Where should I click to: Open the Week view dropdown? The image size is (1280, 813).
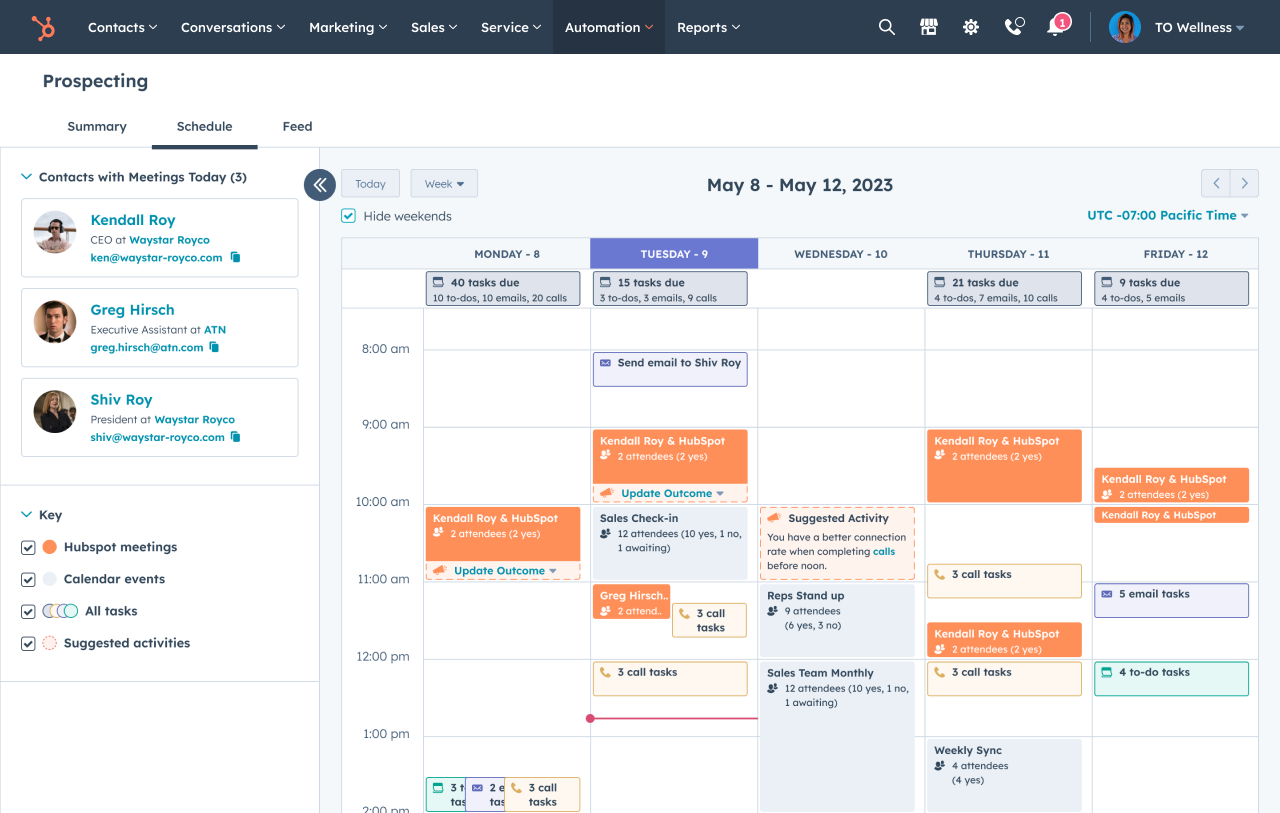pyautogui.click(x=443, y=183)
